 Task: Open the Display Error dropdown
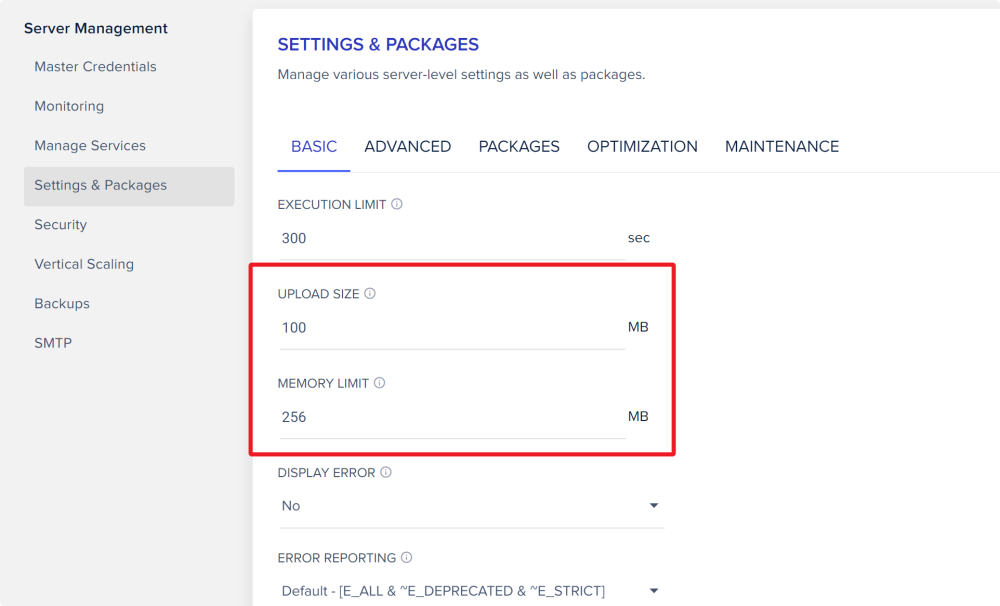pos(471,506)
